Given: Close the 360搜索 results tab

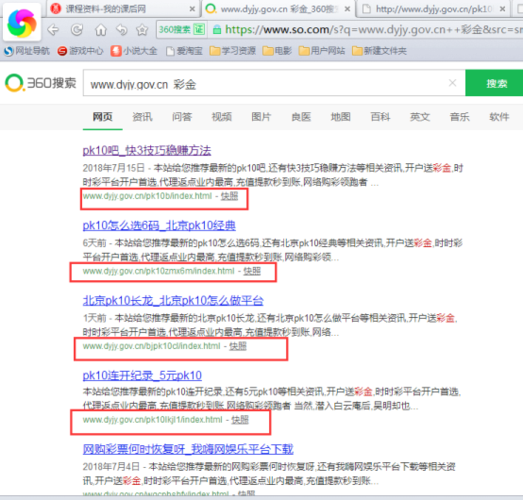Looking at the screenshot, I should coord(347,9).
